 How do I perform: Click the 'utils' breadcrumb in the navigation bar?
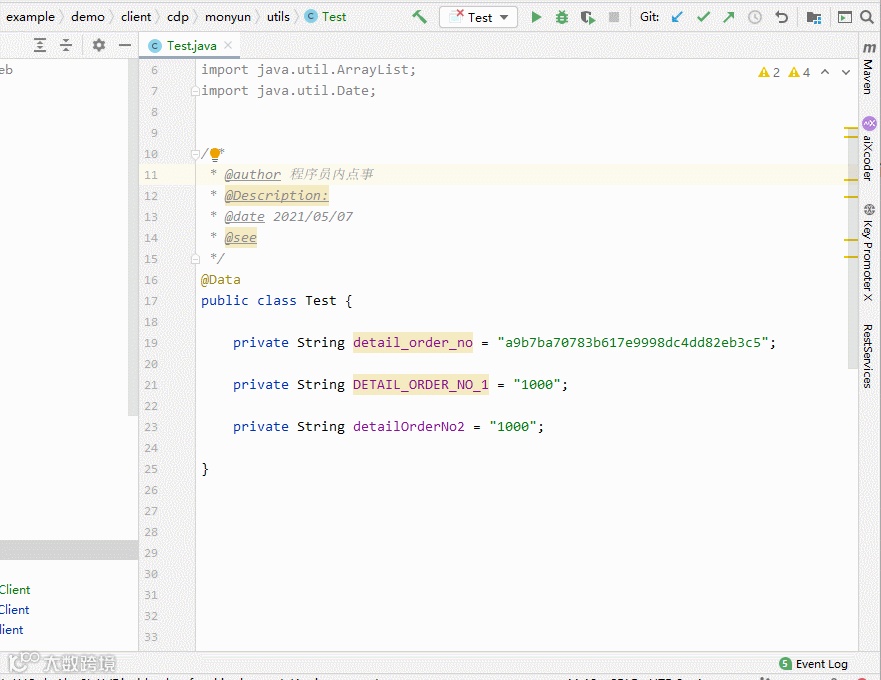278,17
